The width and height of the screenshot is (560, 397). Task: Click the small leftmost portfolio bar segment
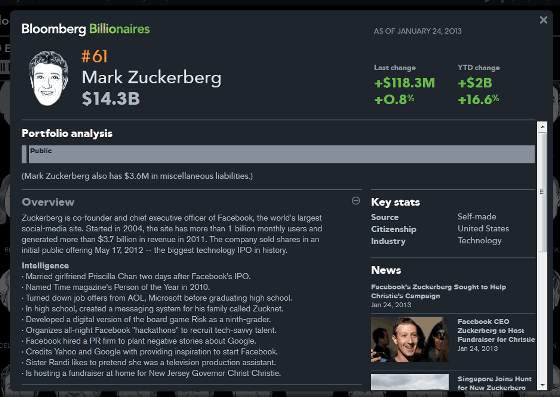click(x=24, y=154)
